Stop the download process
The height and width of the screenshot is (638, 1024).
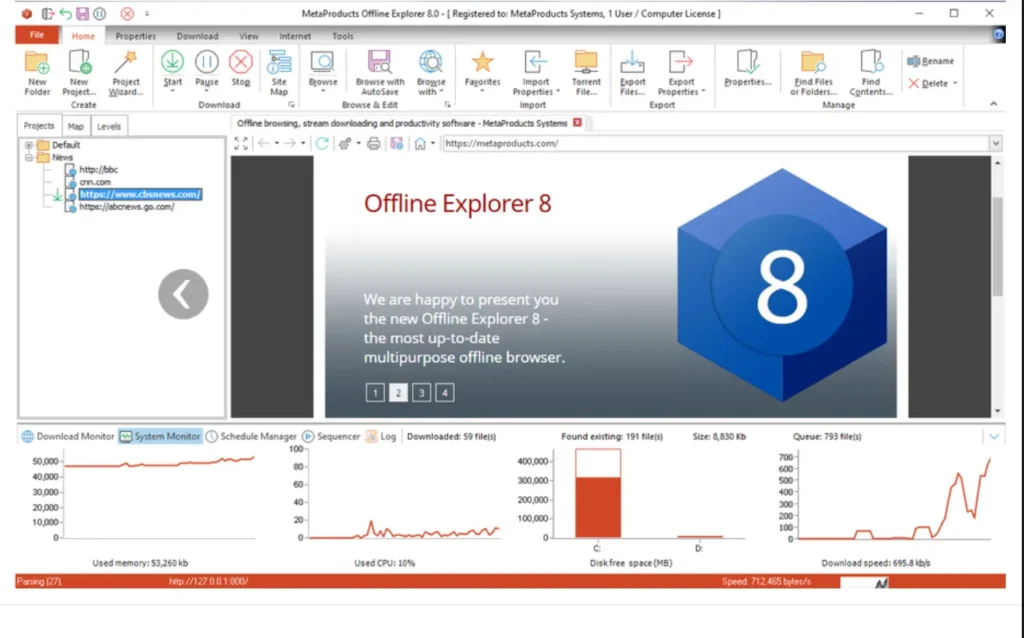tap(240, 70)
